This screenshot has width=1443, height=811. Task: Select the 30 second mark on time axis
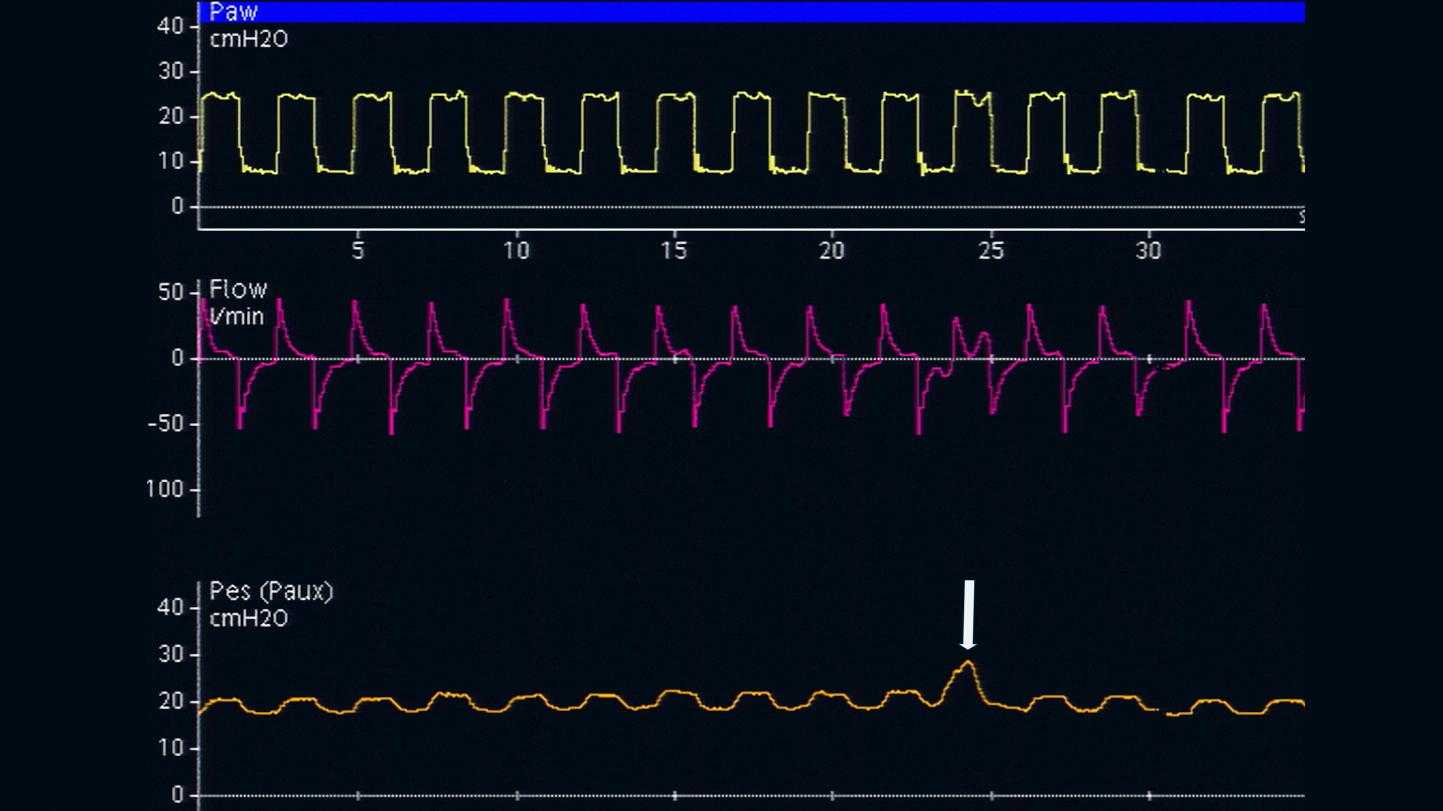point(1148,251)
